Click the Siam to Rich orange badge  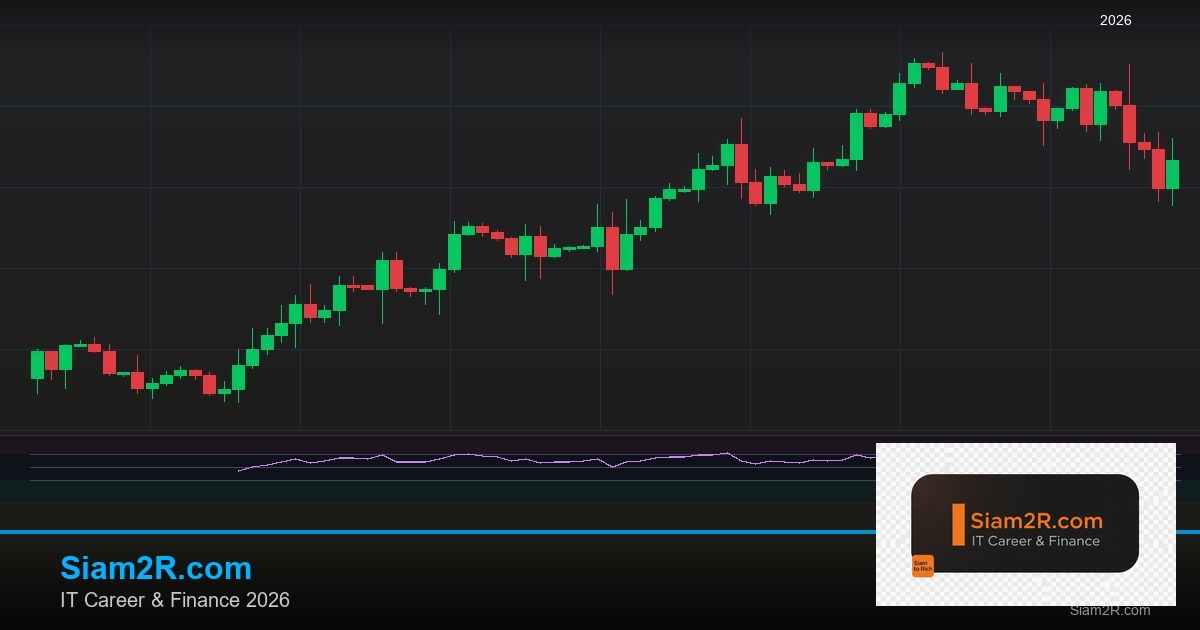coord(923,563)
